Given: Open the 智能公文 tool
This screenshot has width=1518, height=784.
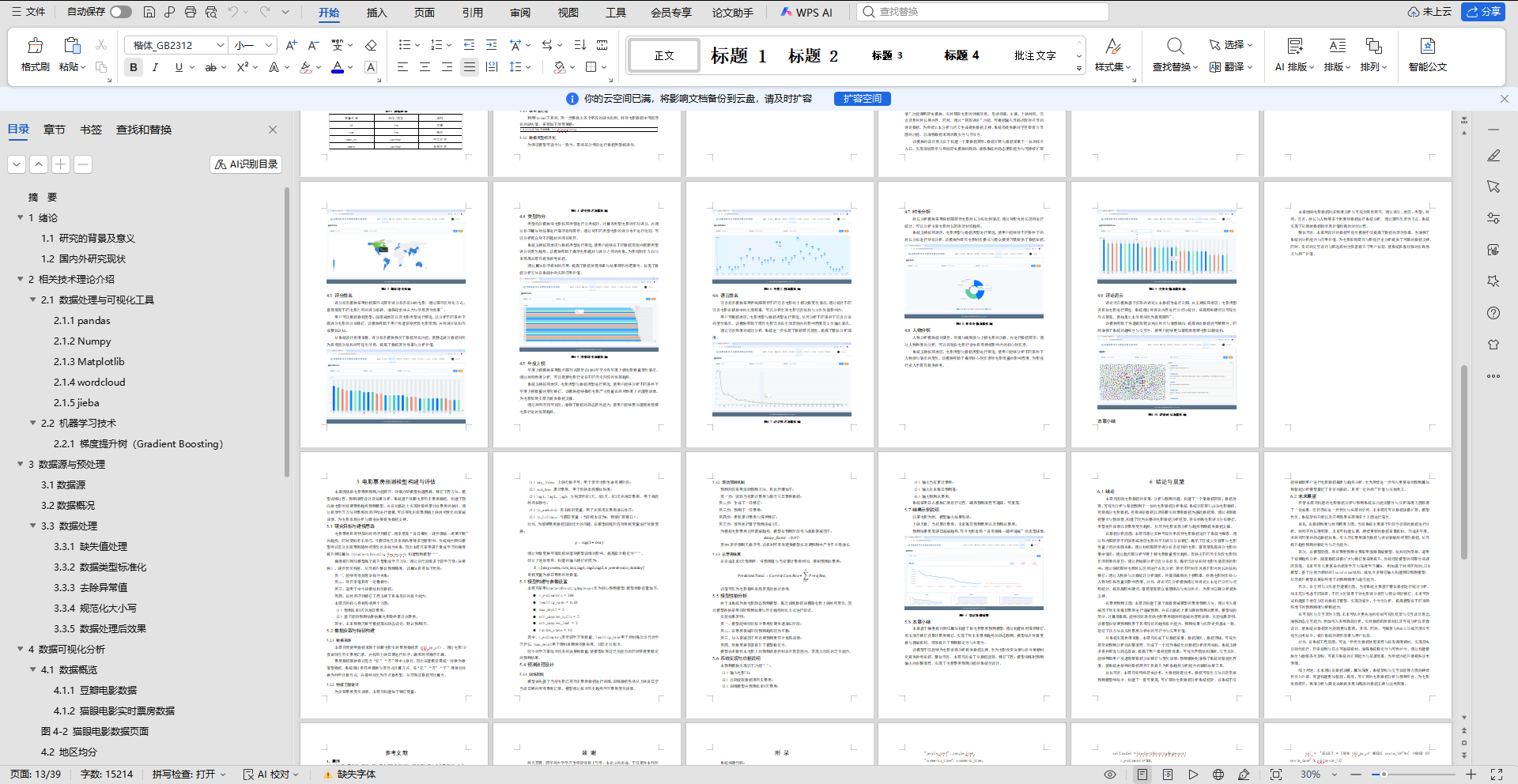Looking at the screenshot, I should click(x=1427, y=55).
